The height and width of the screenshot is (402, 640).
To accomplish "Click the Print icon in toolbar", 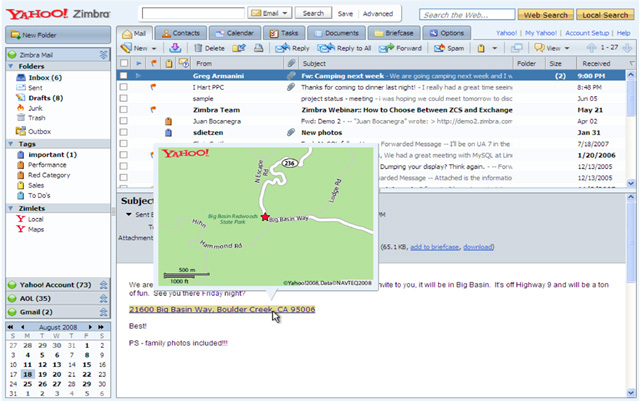I will [x=258, y=48].
